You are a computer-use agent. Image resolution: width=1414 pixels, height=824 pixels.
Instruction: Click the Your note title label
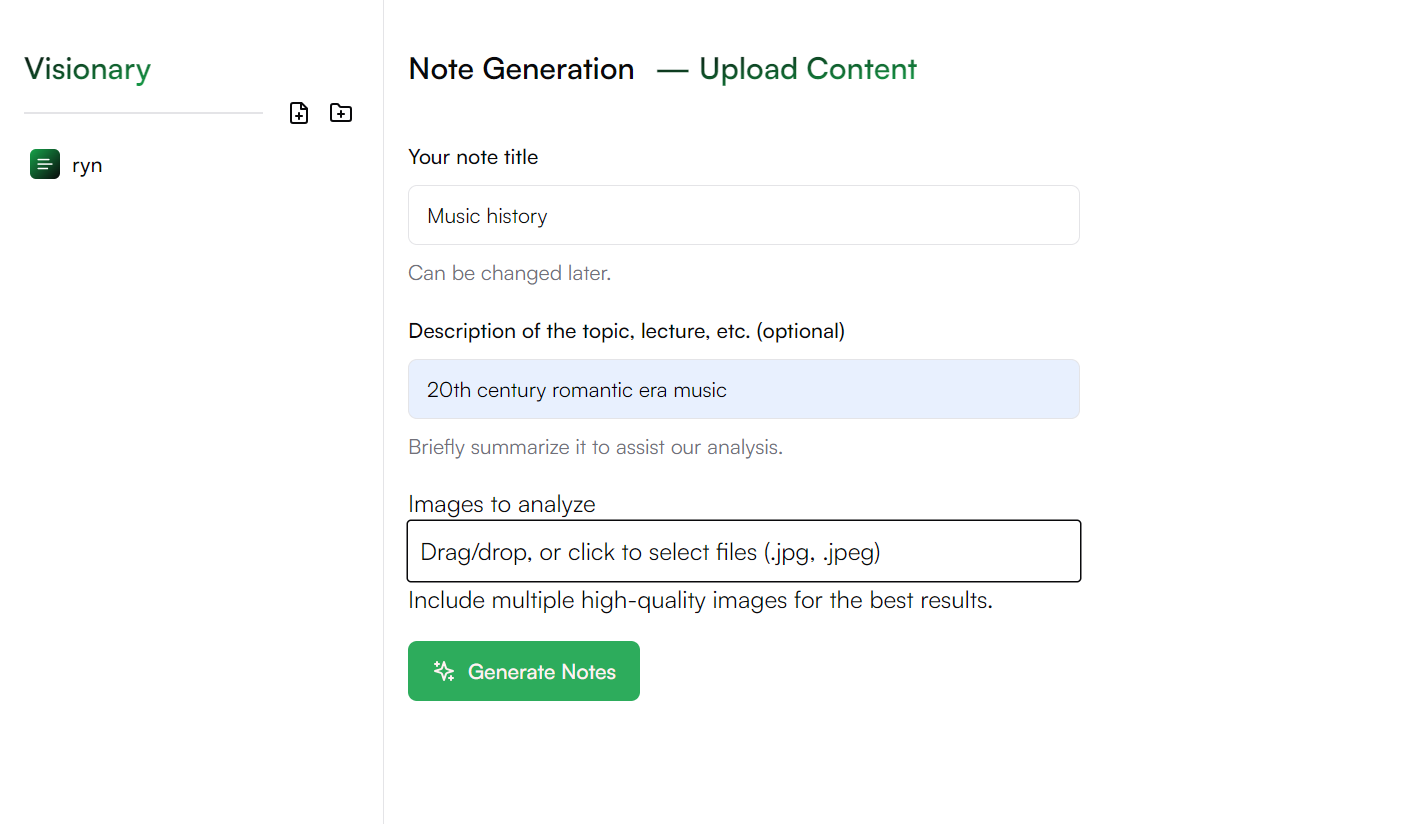pos(473,157)
